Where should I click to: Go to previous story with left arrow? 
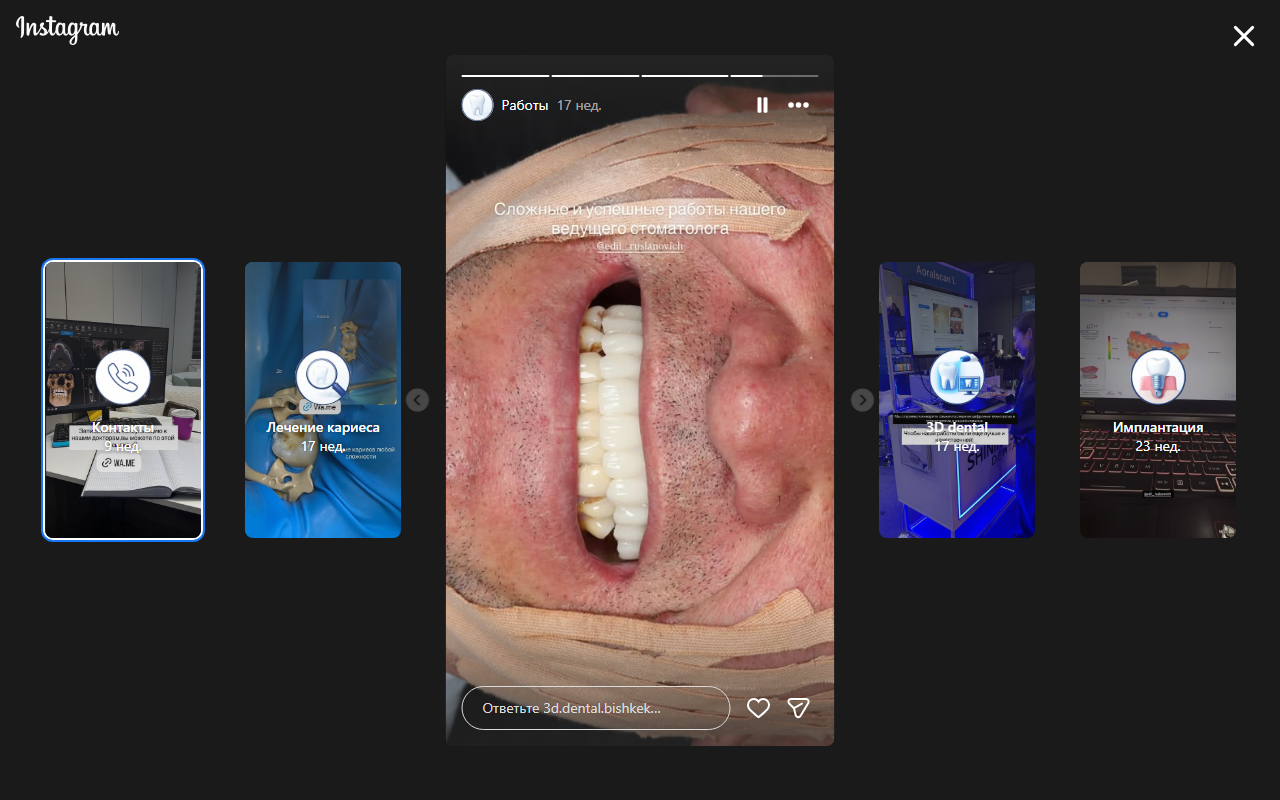pyautogui.click(x=418, y=400)
